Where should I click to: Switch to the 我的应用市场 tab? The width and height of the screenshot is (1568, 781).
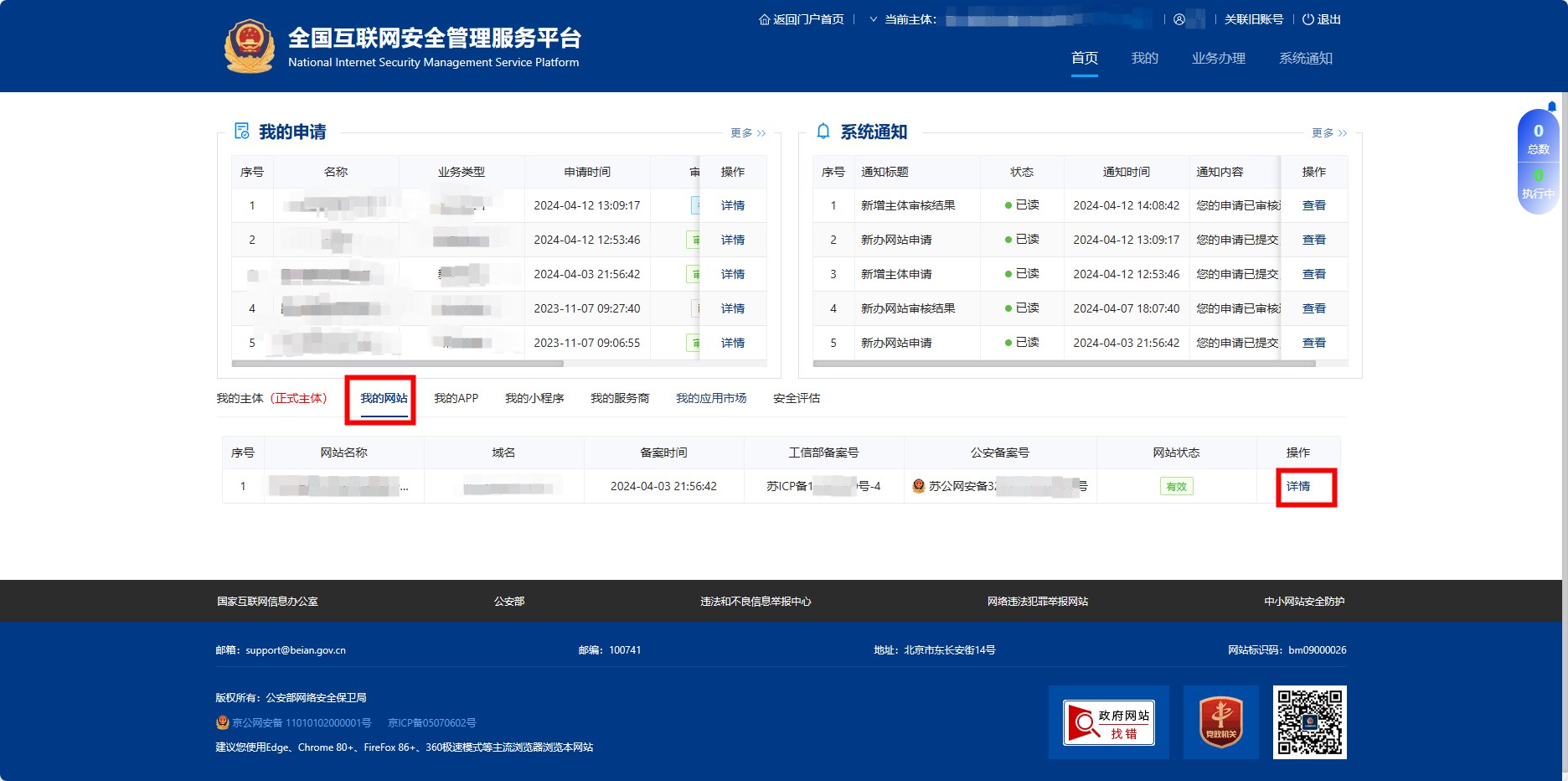point(711,398)
